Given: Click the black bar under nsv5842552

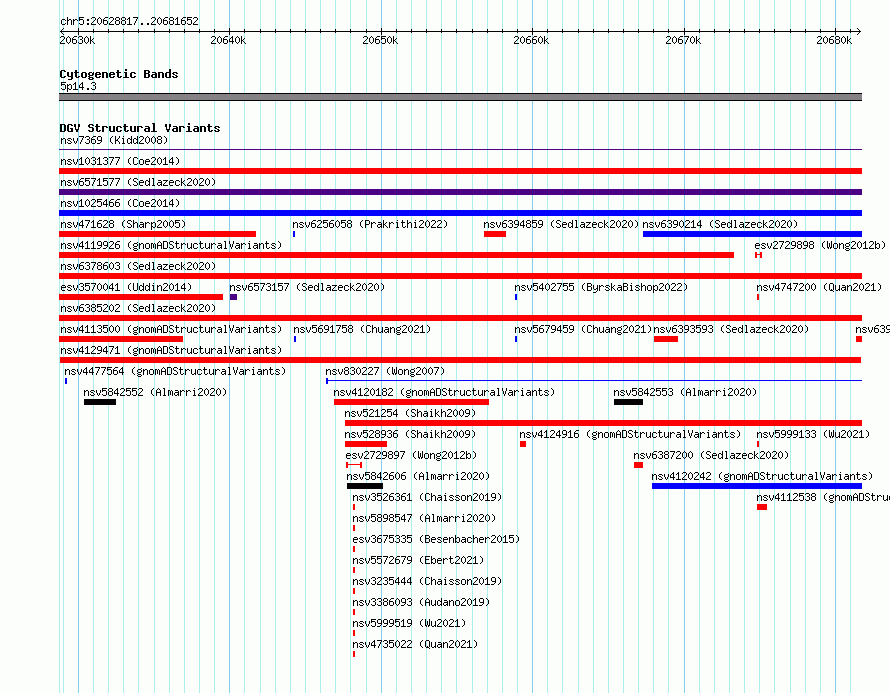Looking at the screenshot, I should coord(100,402).
